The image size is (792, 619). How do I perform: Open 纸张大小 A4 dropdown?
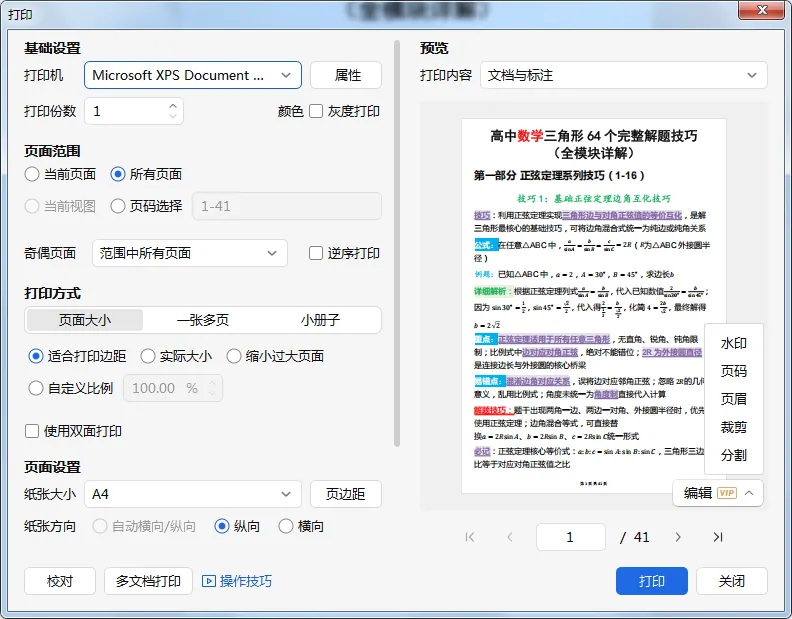click(193, 494)
